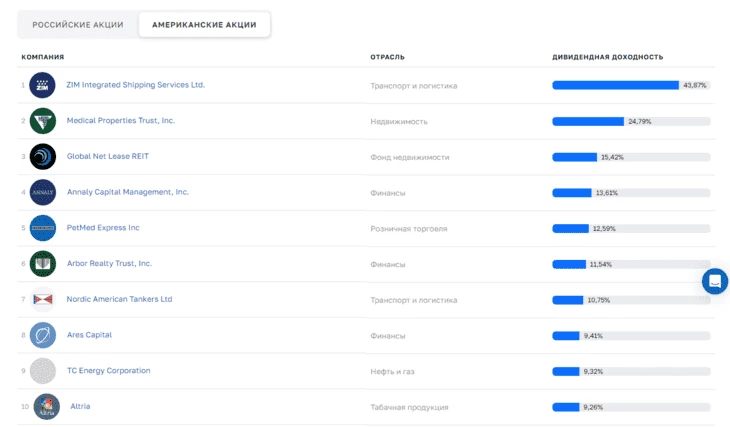The height and width of the screenshot is (427, 730).
Task: Click the 10,75% yield value
Action: (598, 300)
